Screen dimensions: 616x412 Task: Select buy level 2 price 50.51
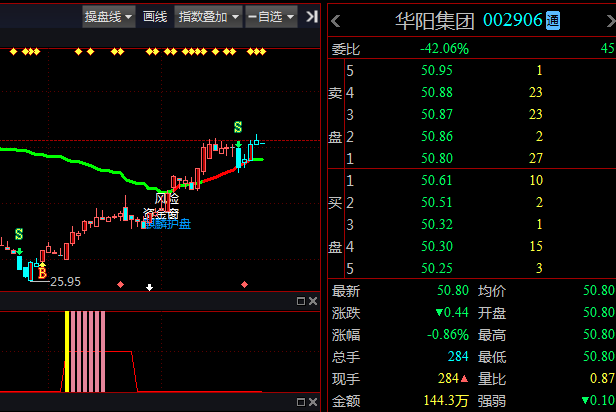pyautogui.click(x=437, y=203)
